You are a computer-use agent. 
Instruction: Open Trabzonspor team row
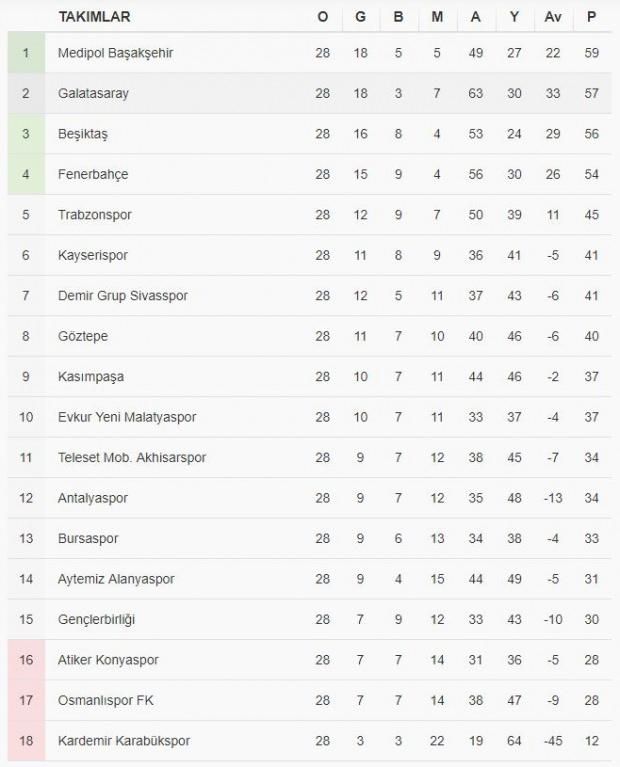pyautogui.click(x=95, y=214)
